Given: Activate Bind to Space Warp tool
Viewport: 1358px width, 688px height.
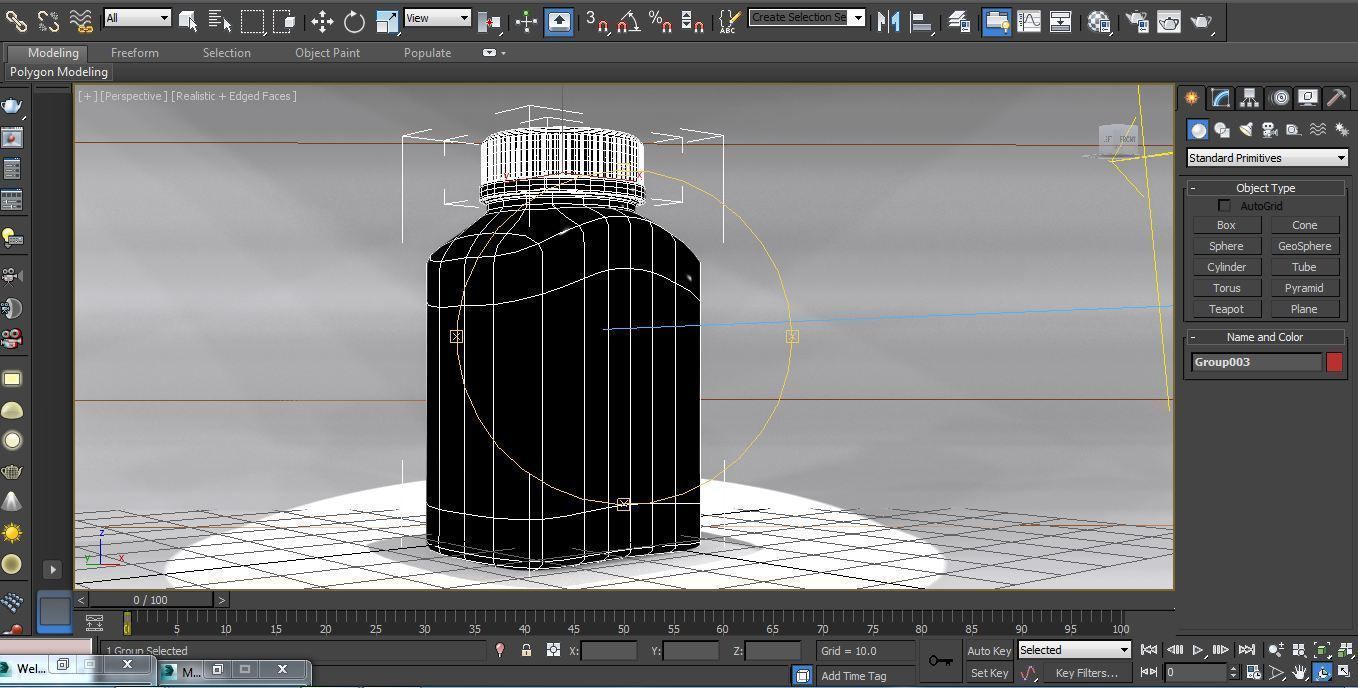Looking at the screenshot, I should click(x=81, y=20).
